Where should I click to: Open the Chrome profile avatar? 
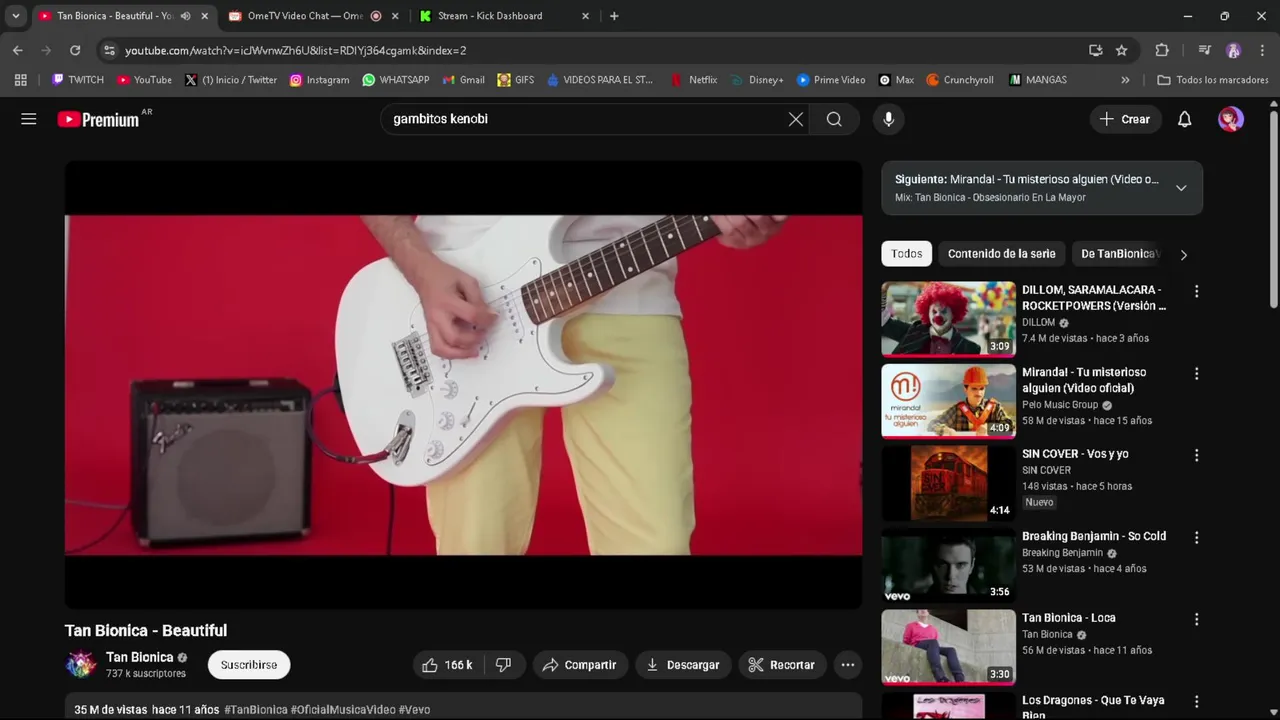[x=1233, y=50]
